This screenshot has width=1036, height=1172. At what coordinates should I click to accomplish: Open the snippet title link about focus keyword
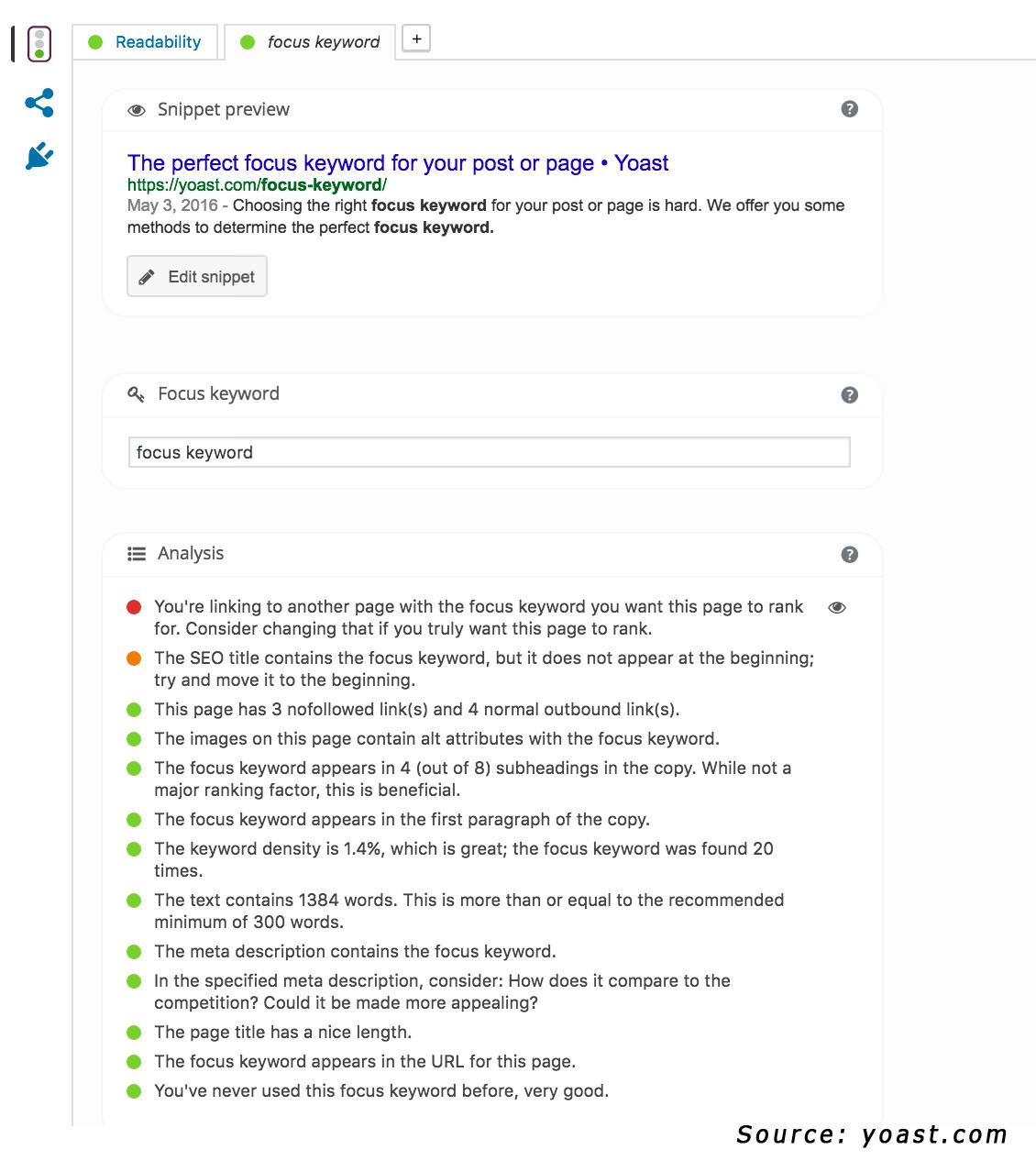398,163
